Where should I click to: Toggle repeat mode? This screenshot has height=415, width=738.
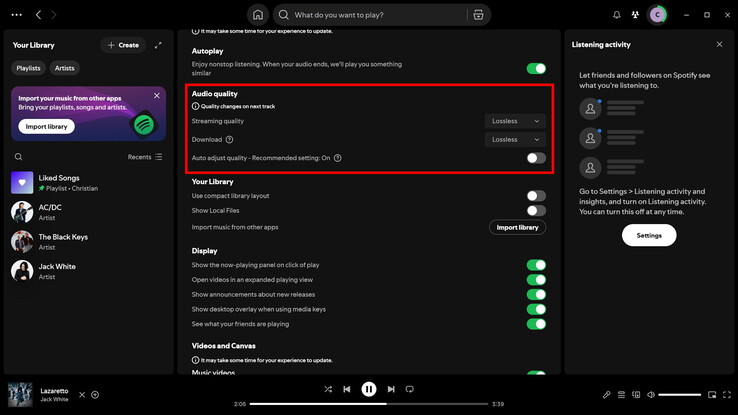point(409,389)
